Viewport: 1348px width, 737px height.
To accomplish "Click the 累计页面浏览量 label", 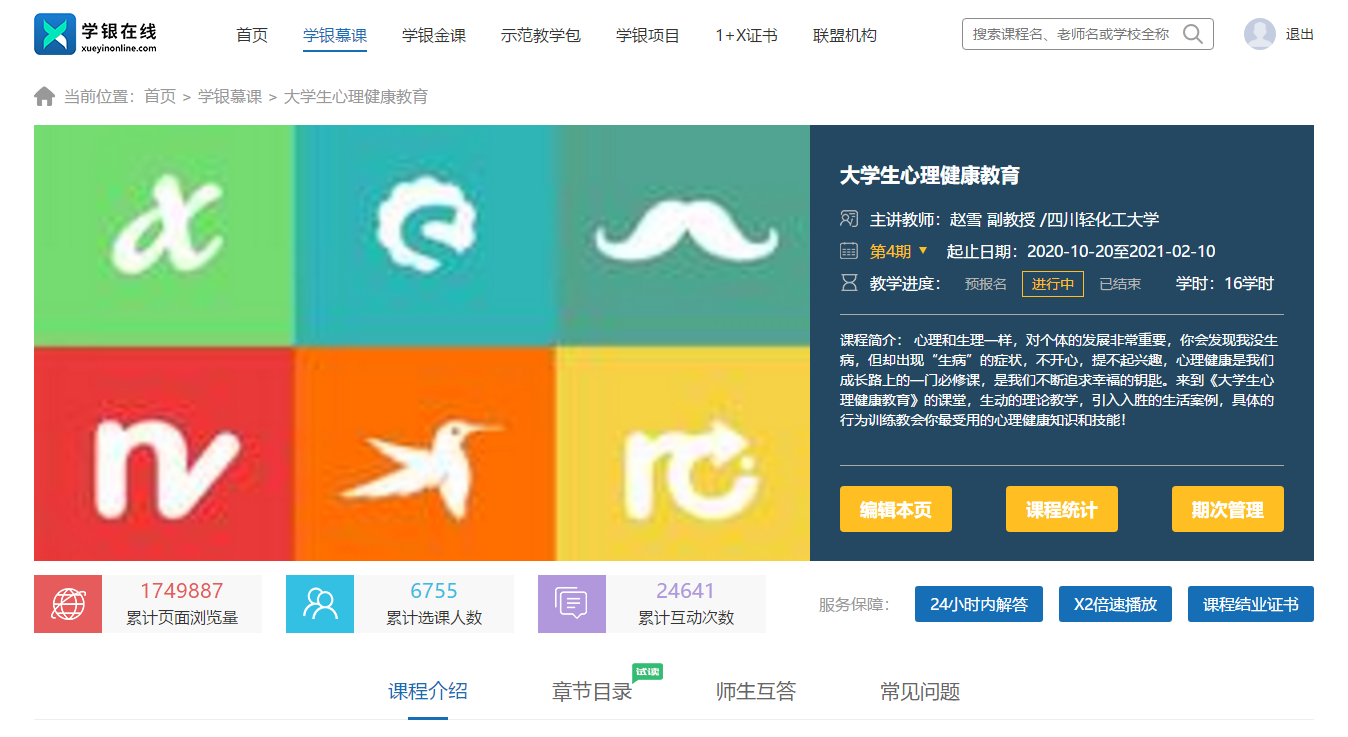I will click(182, 618).
